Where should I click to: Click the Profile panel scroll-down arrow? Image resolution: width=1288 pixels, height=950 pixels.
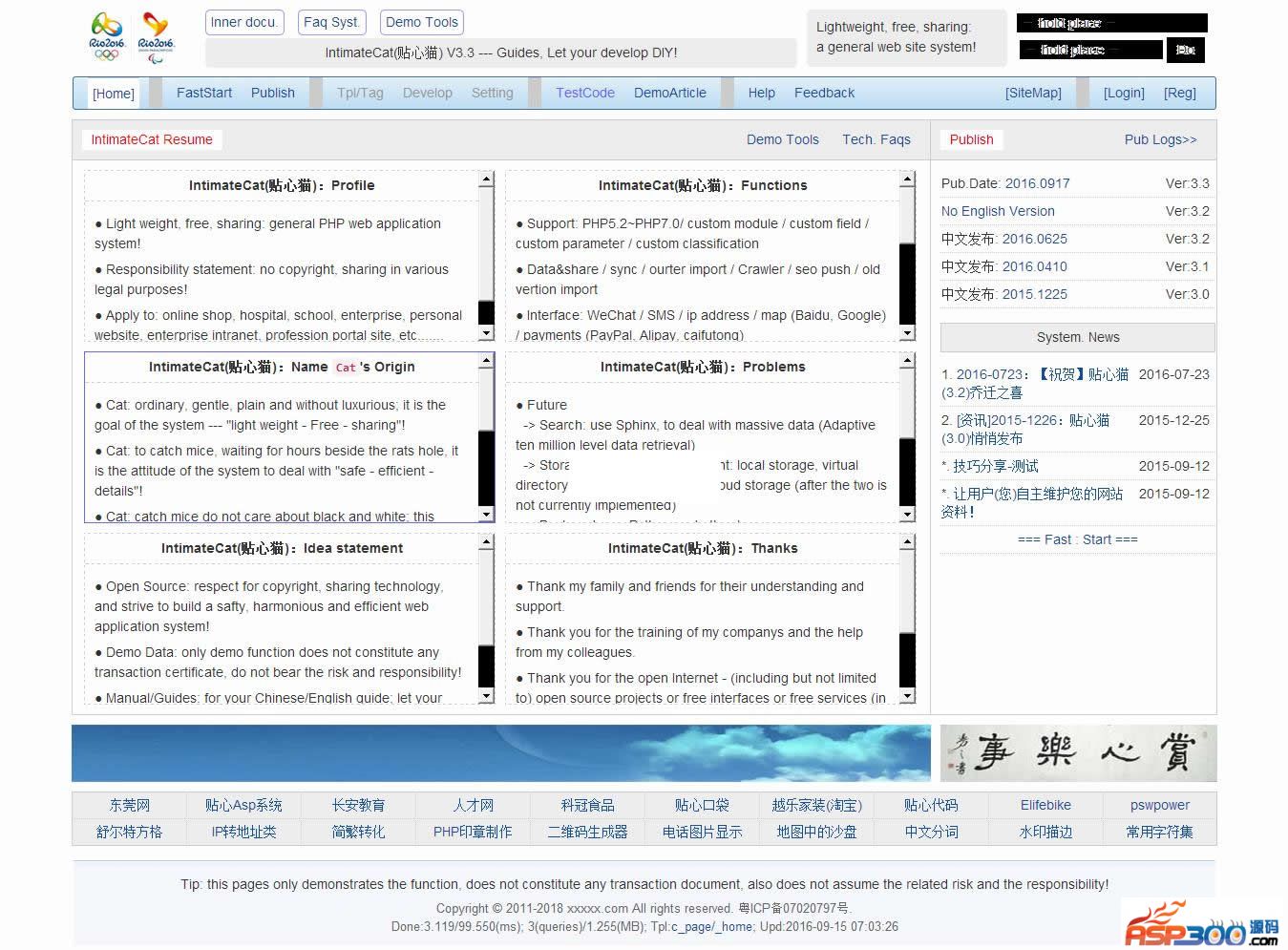(x=486, y=333)
